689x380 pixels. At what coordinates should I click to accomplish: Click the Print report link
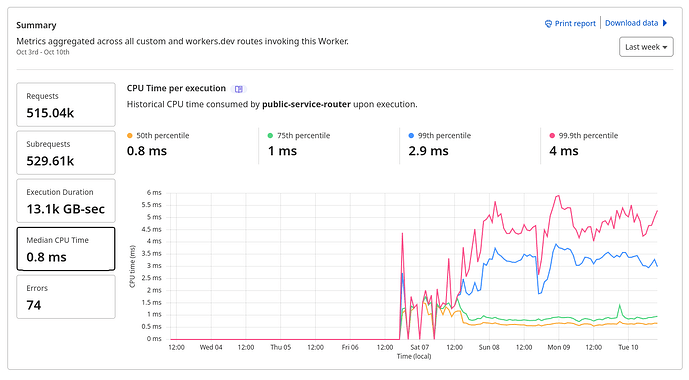(x=575, y=24)
